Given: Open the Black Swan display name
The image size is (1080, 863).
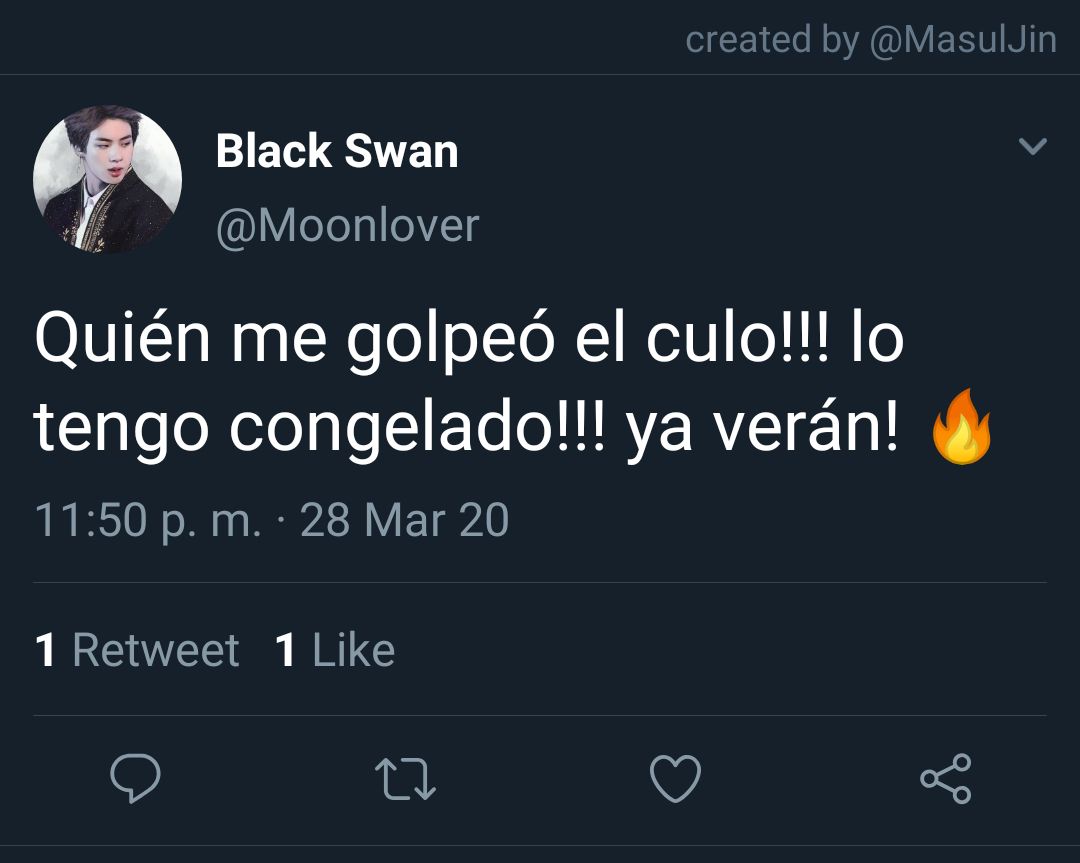Looking at the screenshot, I should (x=337, y=151).
